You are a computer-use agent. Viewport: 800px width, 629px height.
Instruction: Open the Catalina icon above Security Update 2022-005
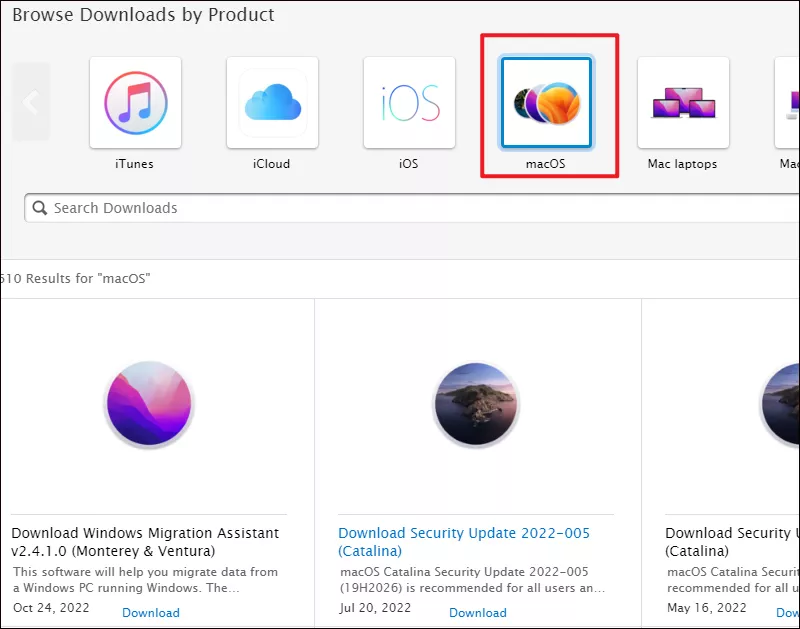coord(476,404)
